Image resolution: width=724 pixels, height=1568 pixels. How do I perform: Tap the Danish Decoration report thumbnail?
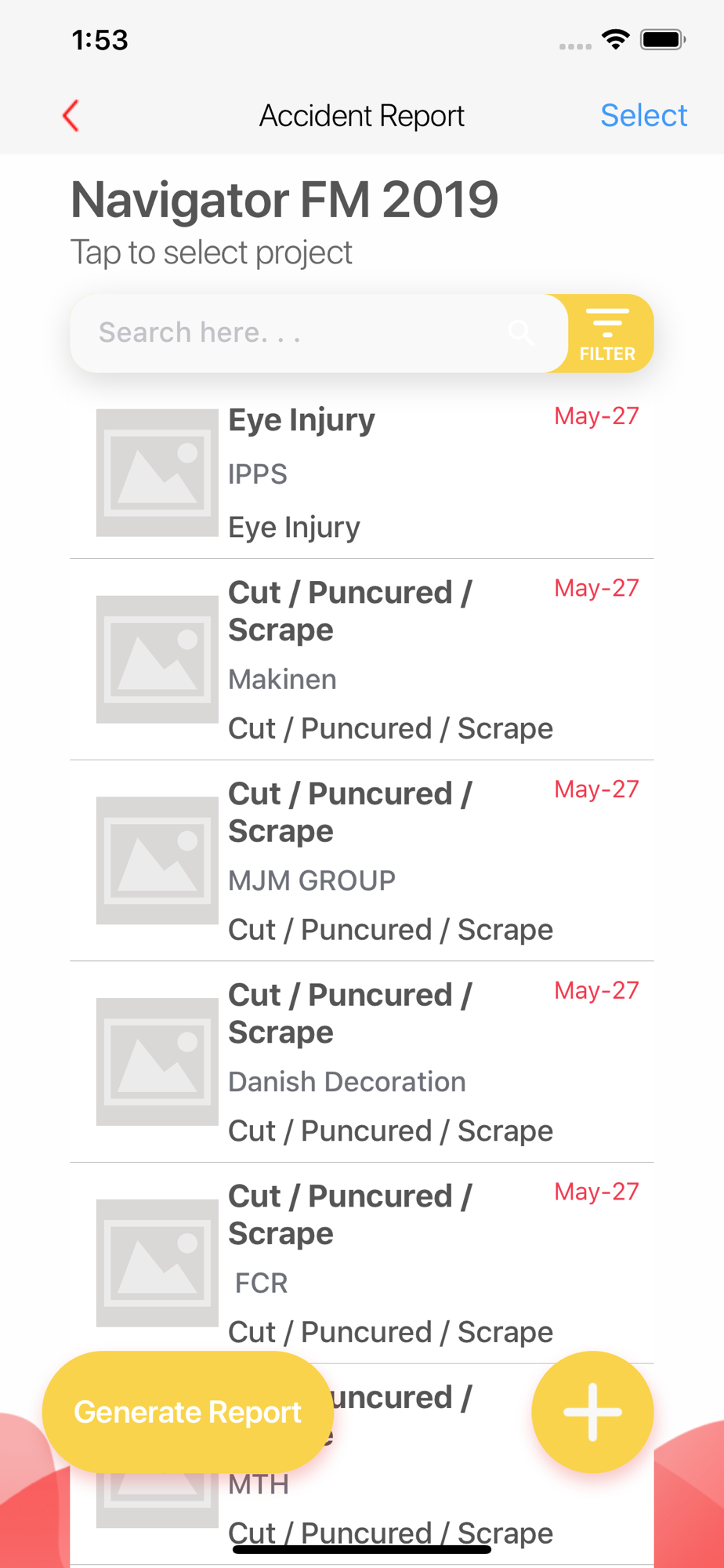tap(157, 1062)
